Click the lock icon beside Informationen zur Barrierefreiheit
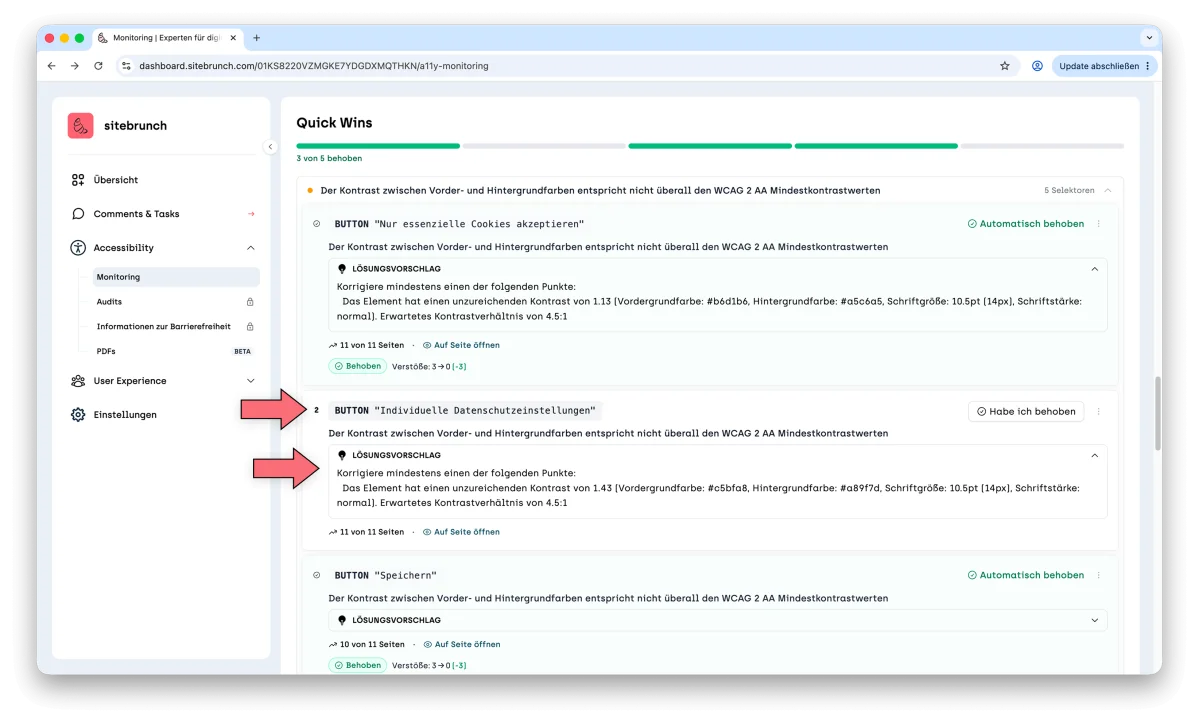The image size is (1199, 723). (x=250, y=326)
